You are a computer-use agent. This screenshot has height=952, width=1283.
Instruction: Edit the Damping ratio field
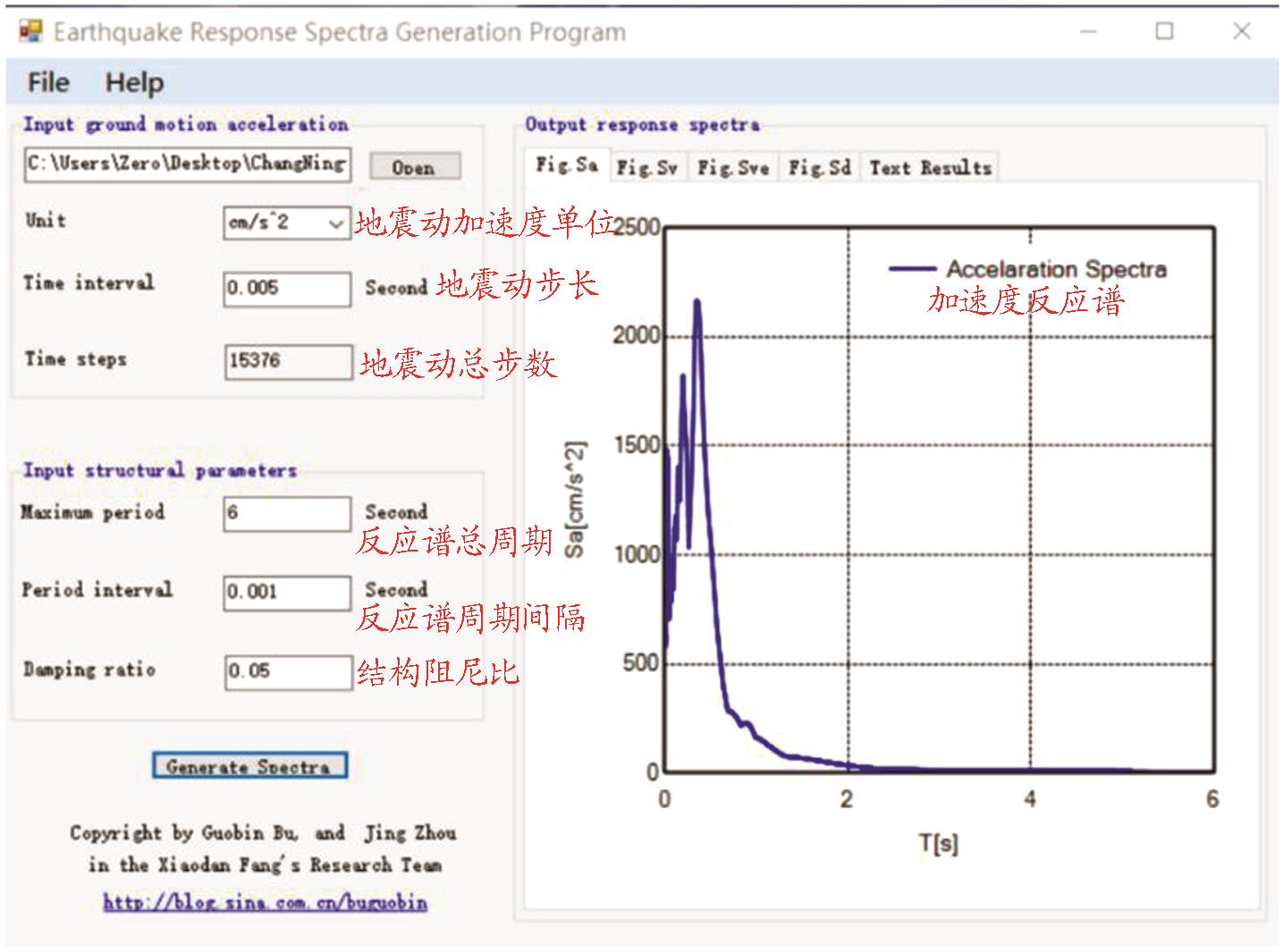point(288,671)
